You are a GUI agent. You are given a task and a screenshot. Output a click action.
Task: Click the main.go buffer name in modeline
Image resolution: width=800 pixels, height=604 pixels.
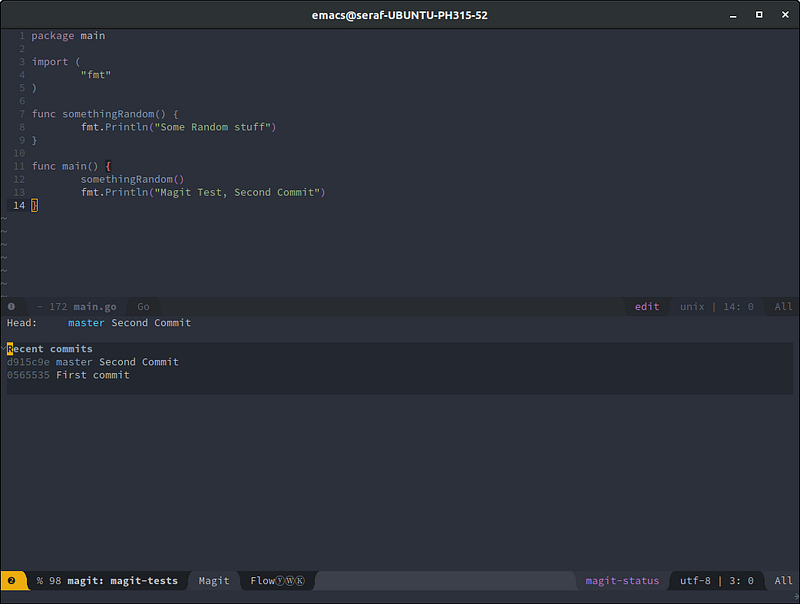point(94,307)
